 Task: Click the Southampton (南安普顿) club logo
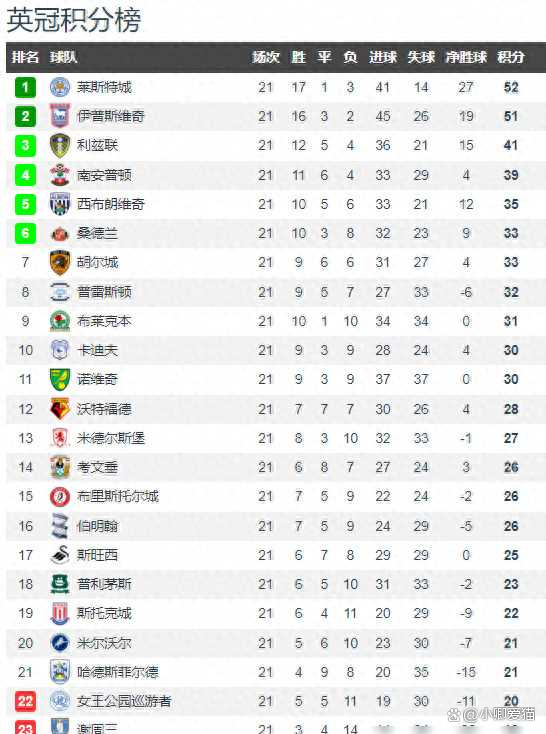(x=60, y=175)
